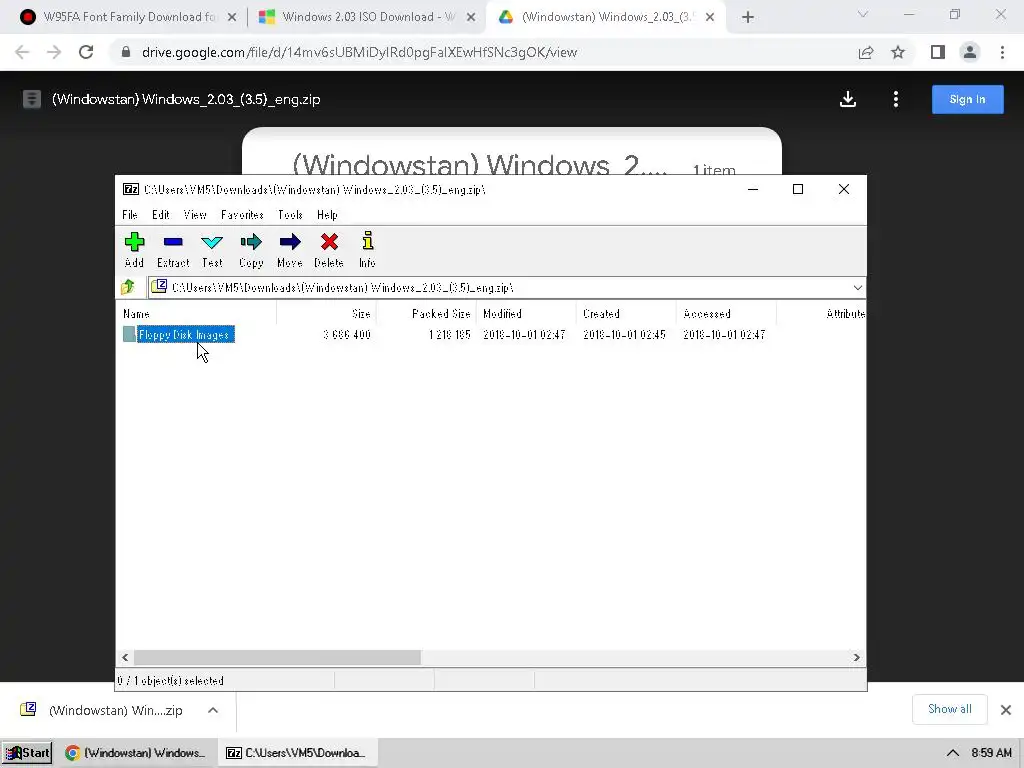Viewport: 1024px width, 768px height.
Task: Click the Chrome address bar URL
Action: coord(359,52)
